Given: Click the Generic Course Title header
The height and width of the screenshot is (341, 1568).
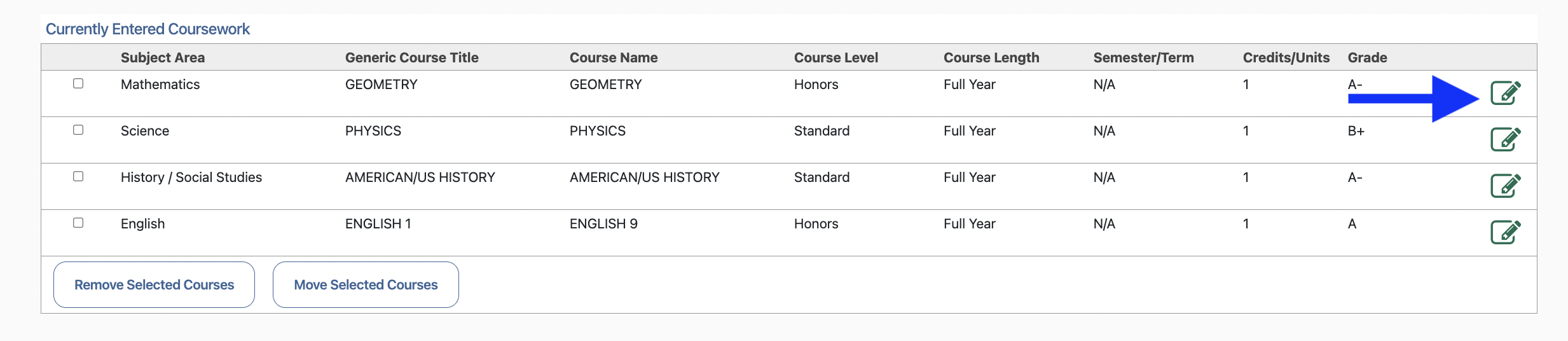Looking at the screenshot, I should click(x=411, y=58).
